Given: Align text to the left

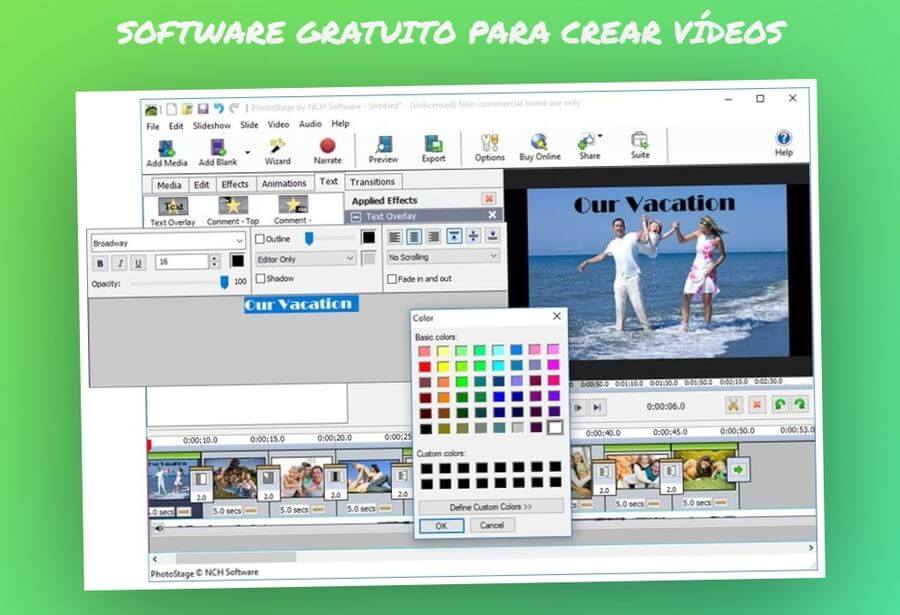Looking at the screenshot, I should pyautogui.click(x=395, y=236).
